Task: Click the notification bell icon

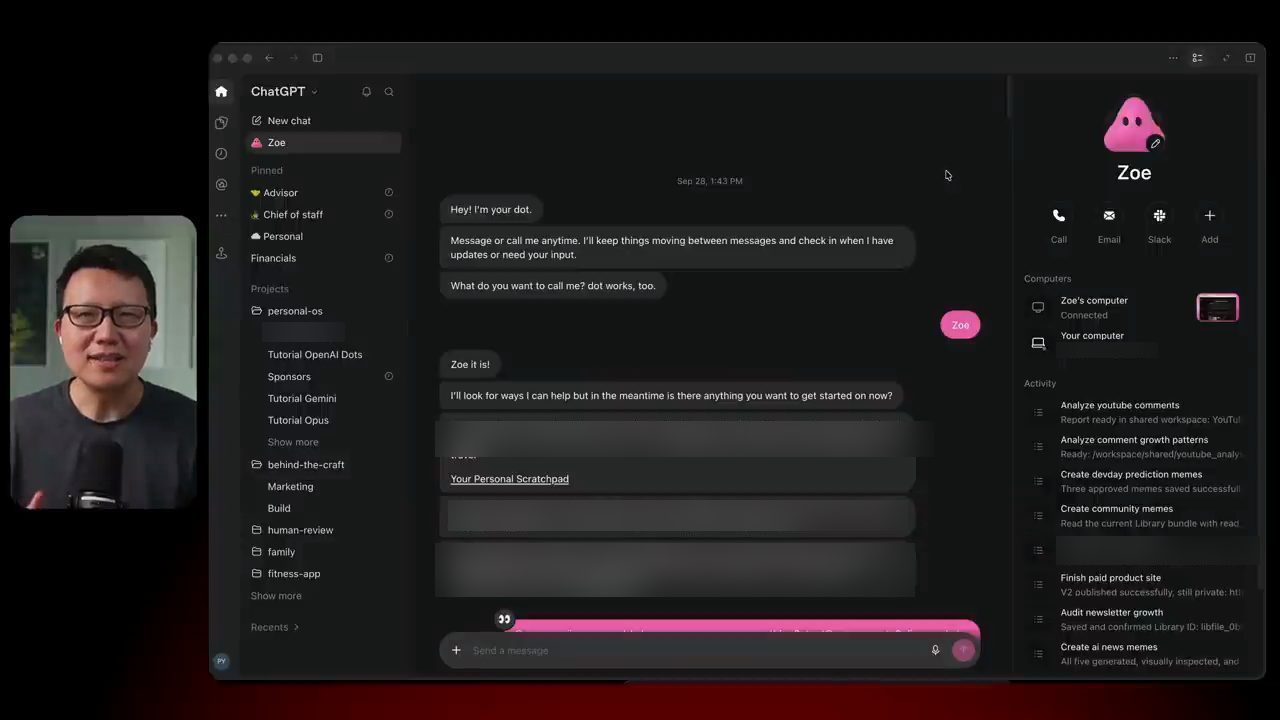Action: point(366,91)
